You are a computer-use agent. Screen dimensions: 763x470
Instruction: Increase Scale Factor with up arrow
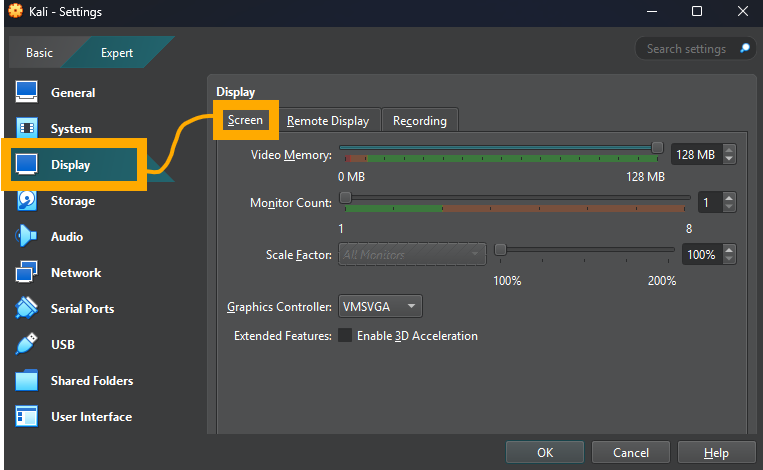pyautogui.click(x=728, y=250)
